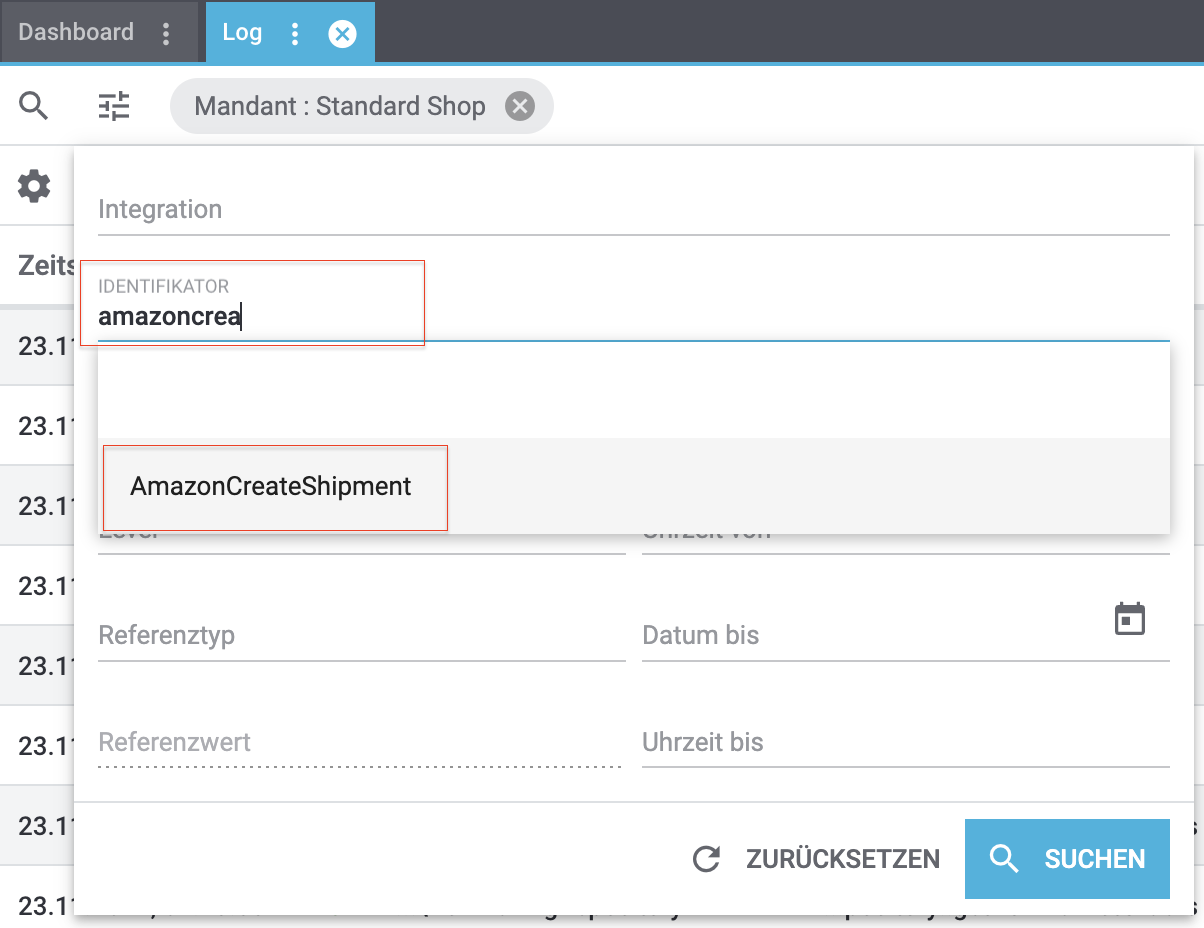Expand the Referenztyp dropdown
This screenshot has width=1204, height=928.
360,636
